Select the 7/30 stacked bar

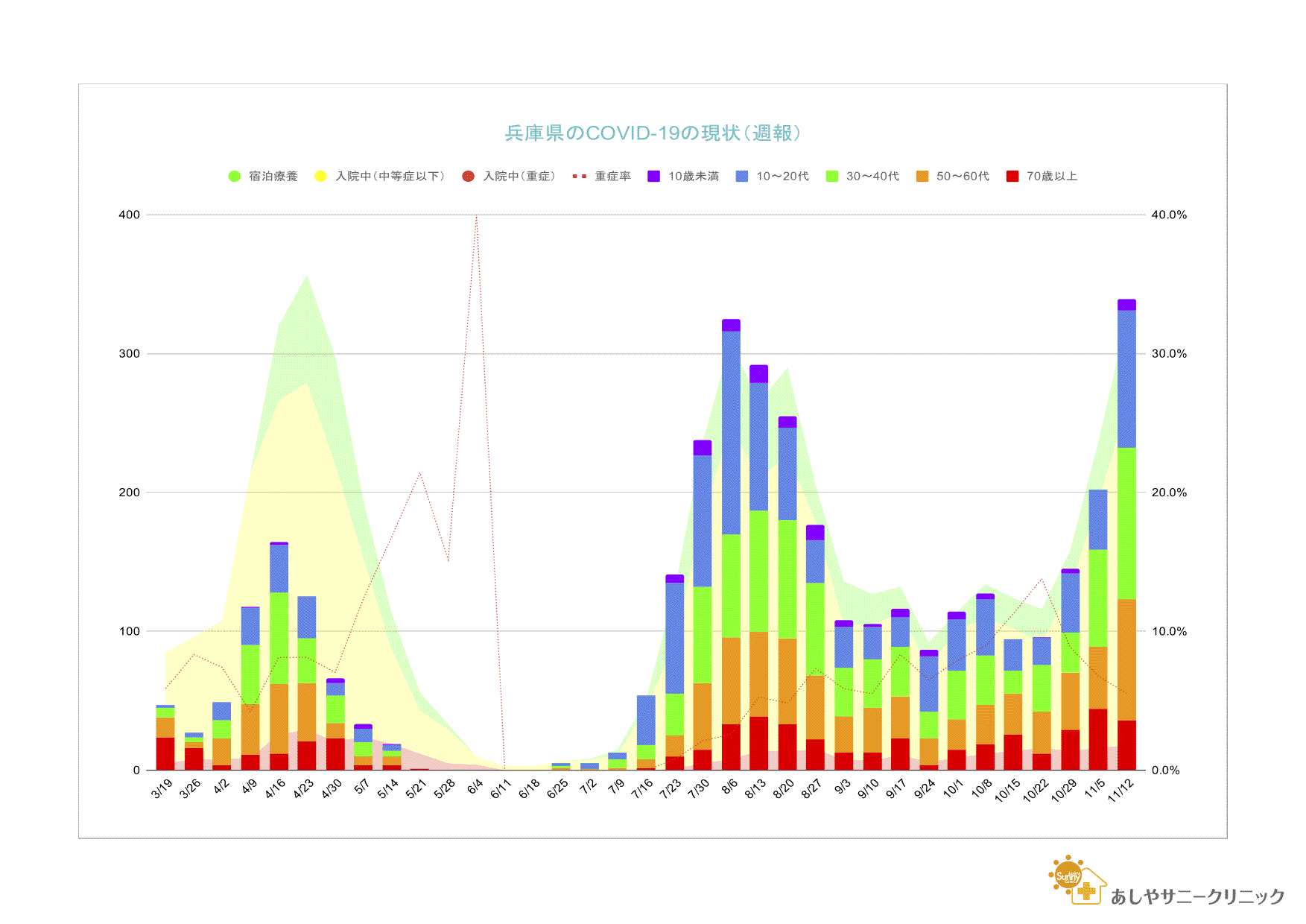(702, 605)
